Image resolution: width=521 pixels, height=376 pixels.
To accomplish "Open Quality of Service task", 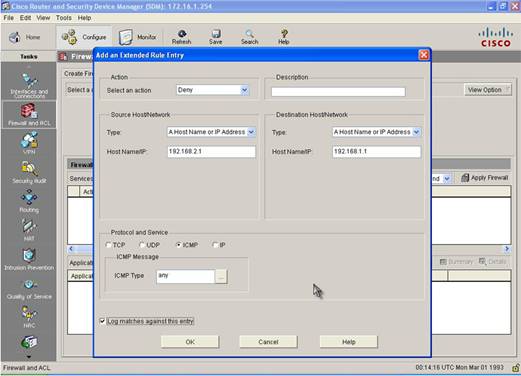I will click(29, 289).
